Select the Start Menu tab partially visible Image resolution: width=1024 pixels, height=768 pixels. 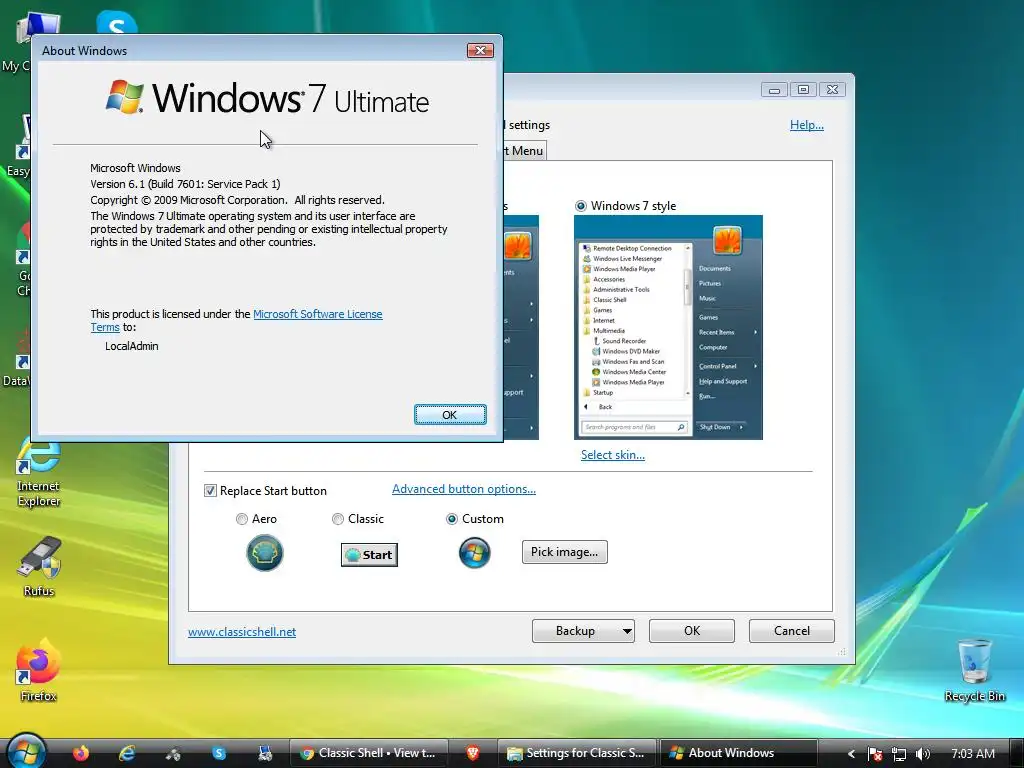[525, 151]
